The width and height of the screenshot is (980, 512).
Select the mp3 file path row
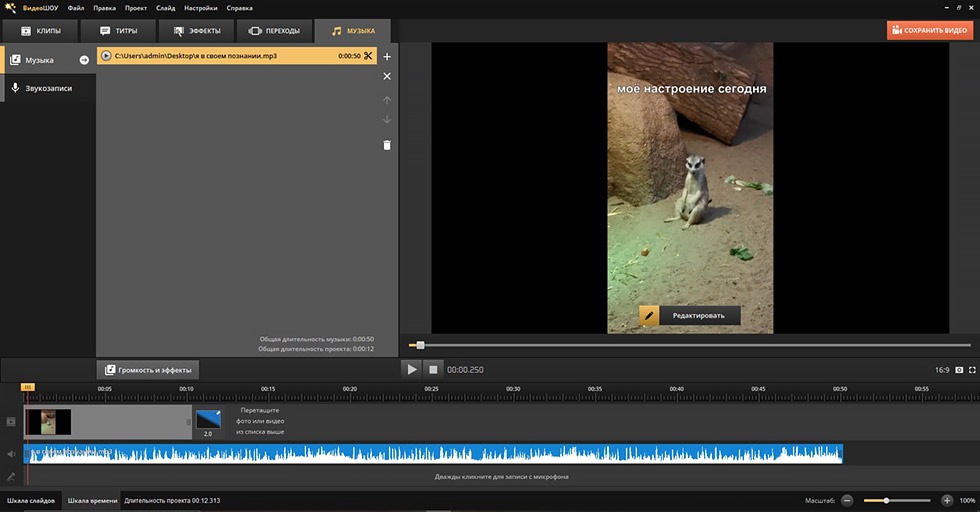click(x=237, y=56)
